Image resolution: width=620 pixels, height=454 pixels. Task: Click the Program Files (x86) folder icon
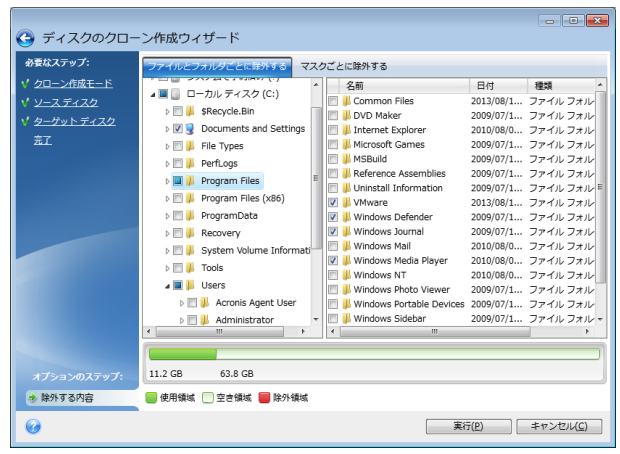click(x=190, y=198)
